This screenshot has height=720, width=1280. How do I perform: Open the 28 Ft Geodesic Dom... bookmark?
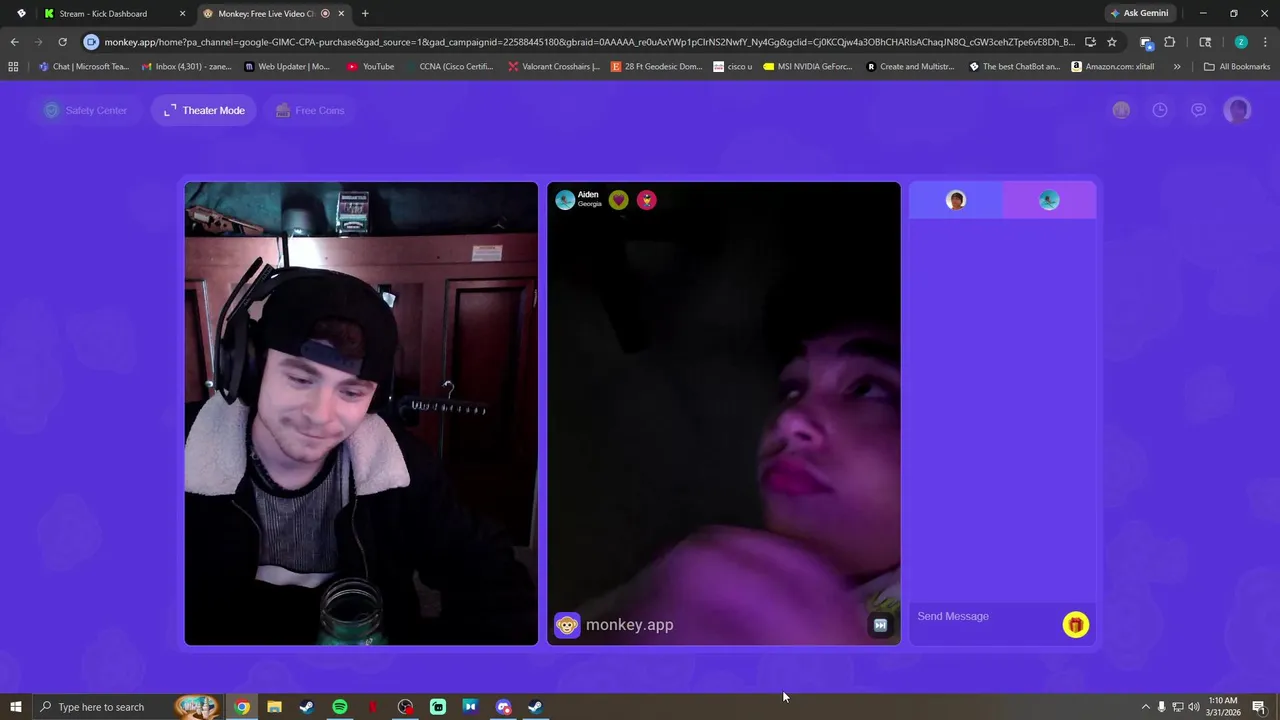pos(657,66)
